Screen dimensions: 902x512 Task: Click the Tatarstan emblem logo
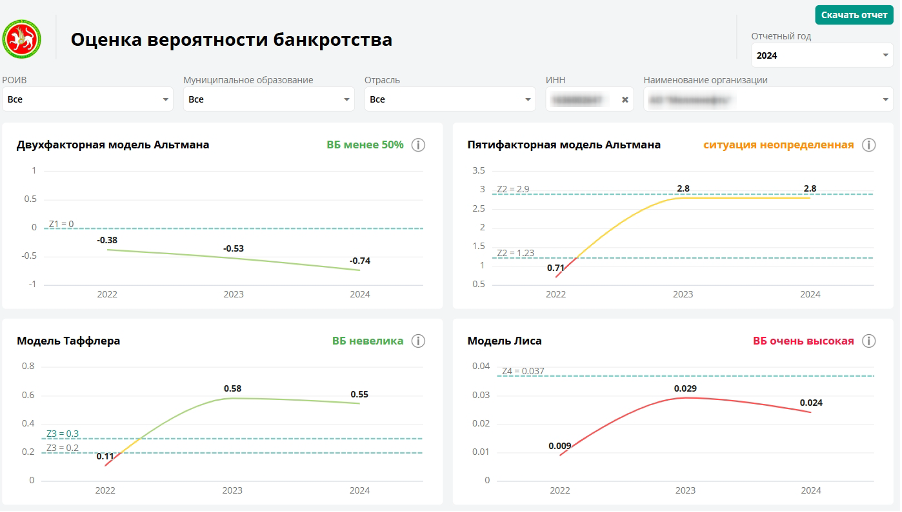coord(21,39)
